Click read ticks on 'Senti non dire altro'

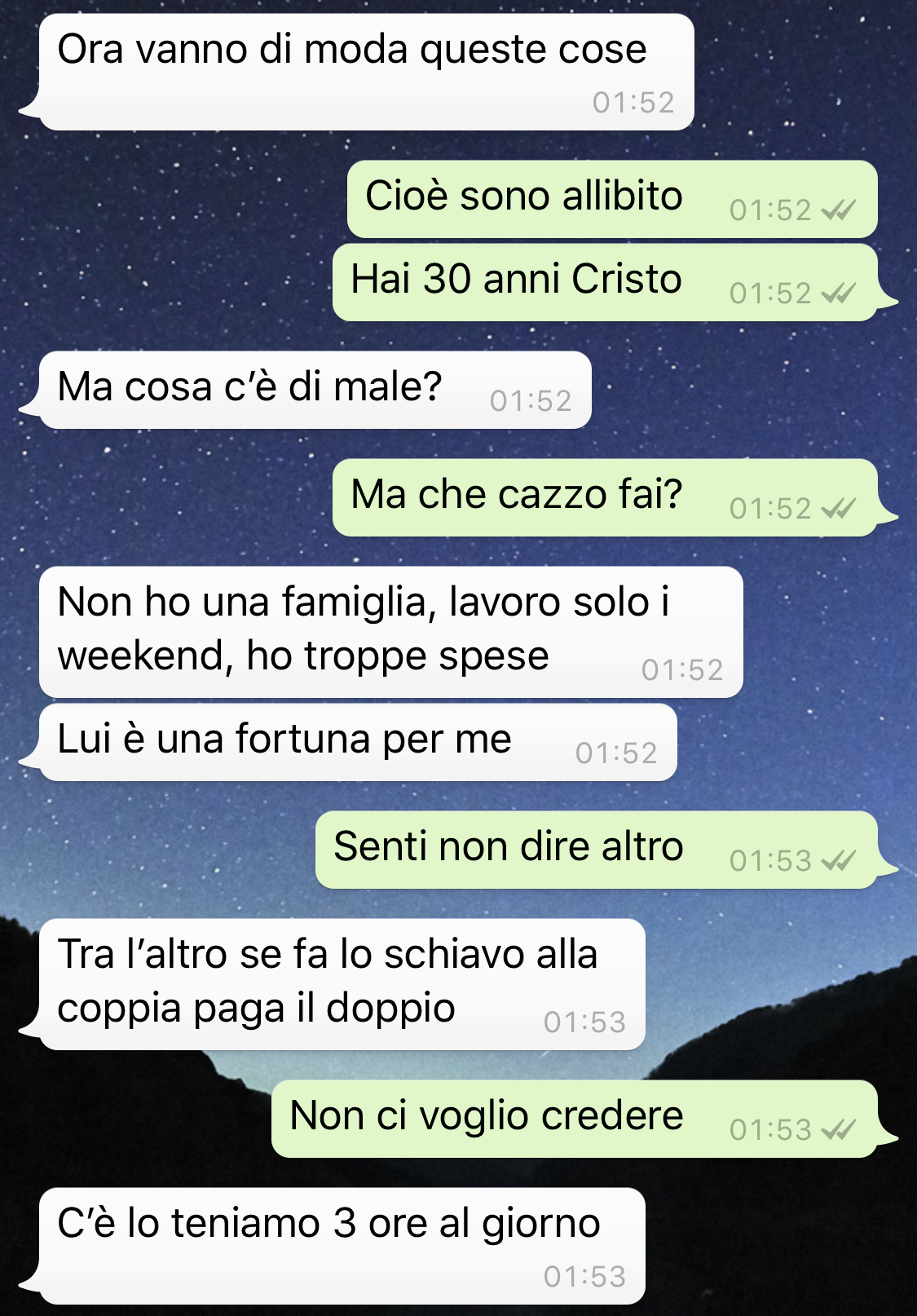pos(838,861)
